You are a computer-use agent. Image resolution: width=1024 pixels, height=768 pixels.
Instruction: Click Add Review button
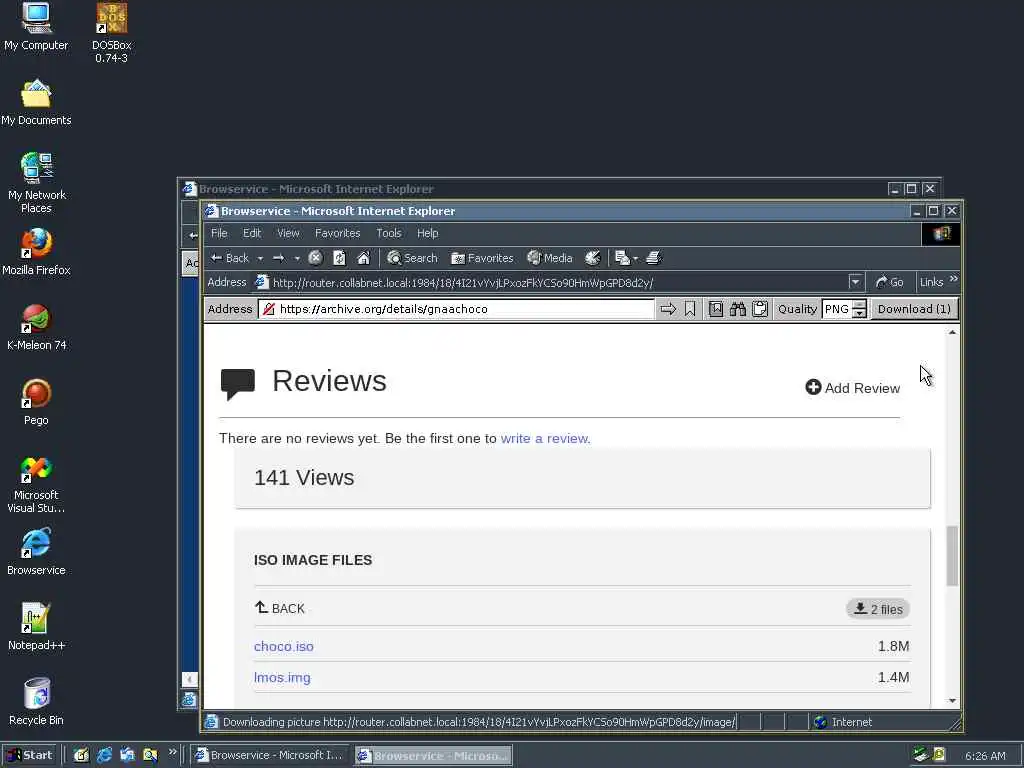coord(852,388)
